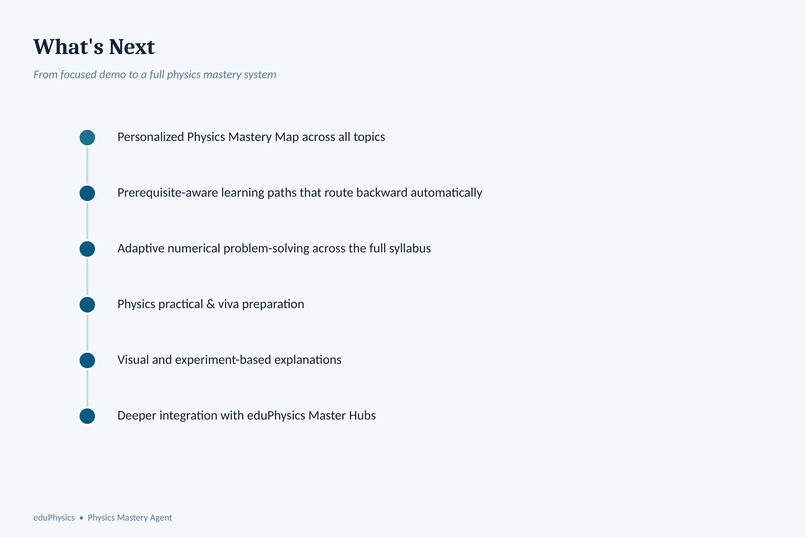Screen dimensions: 806x537
Task: Click the timeline dot beside Personalized Physics Mastery Map
Action: click(87, 137)
